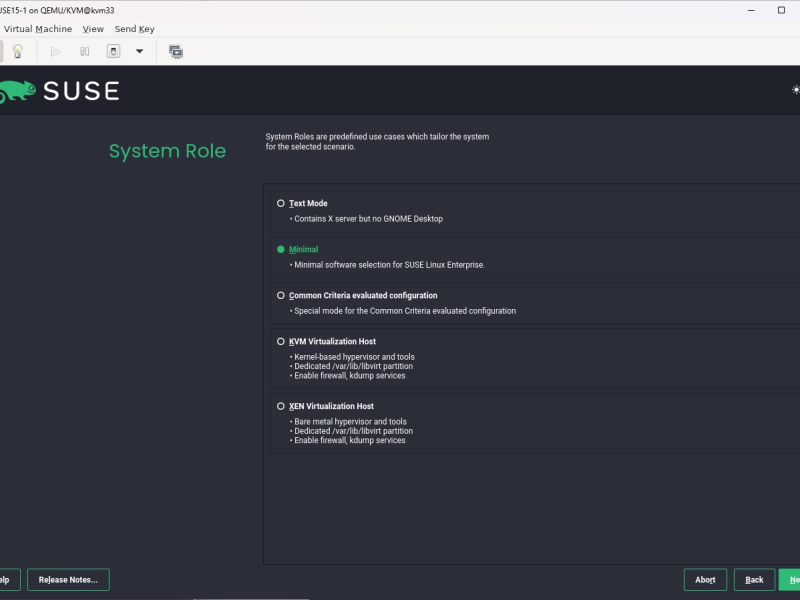Click the lightbulb details icon in toolbar
Viewport: 800px width, 600px height.
(x=18, y=51)
